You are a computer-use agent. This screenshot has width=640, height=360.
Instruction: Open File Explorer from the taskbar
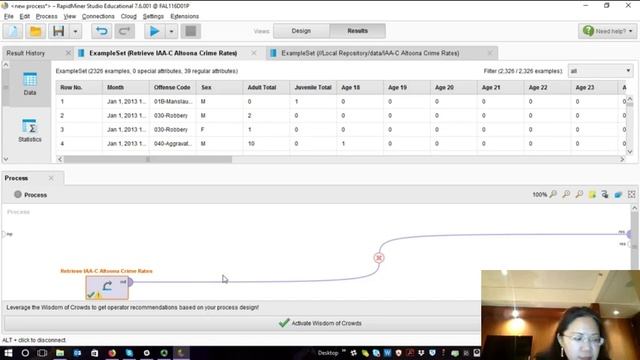click(x=60, y=353)
